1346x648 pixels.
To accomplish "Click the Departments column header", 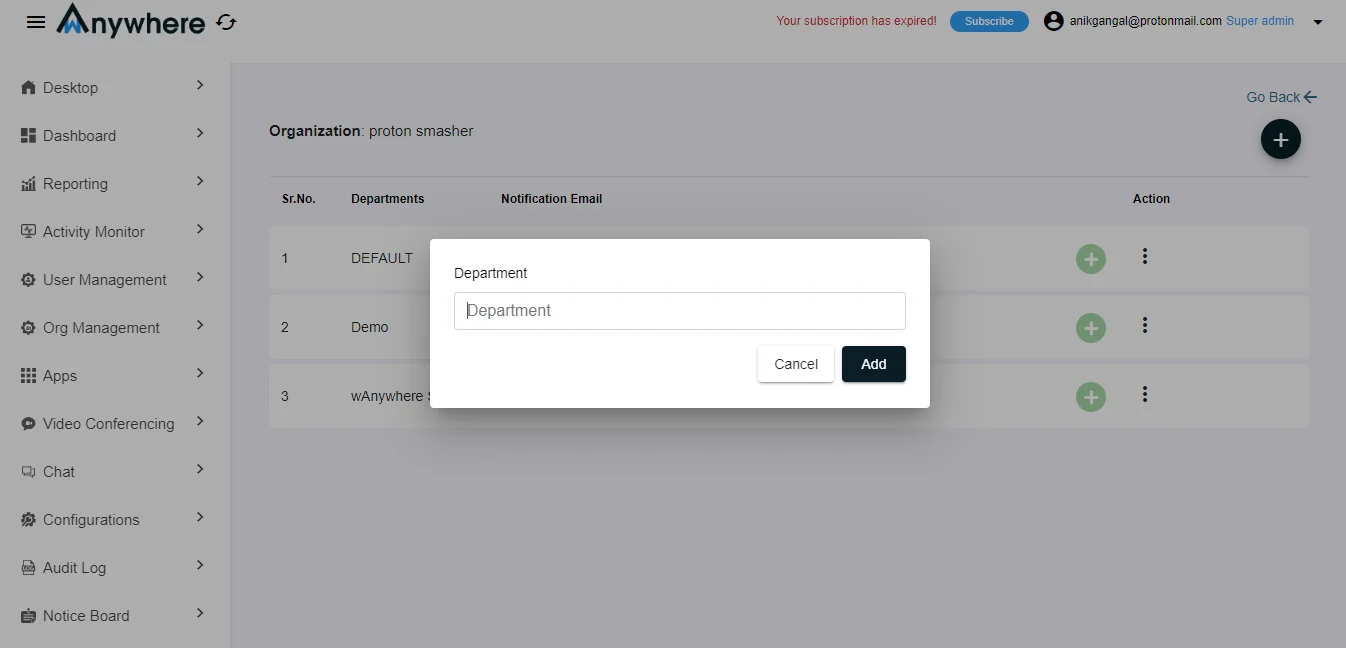I will coord(388,199).
